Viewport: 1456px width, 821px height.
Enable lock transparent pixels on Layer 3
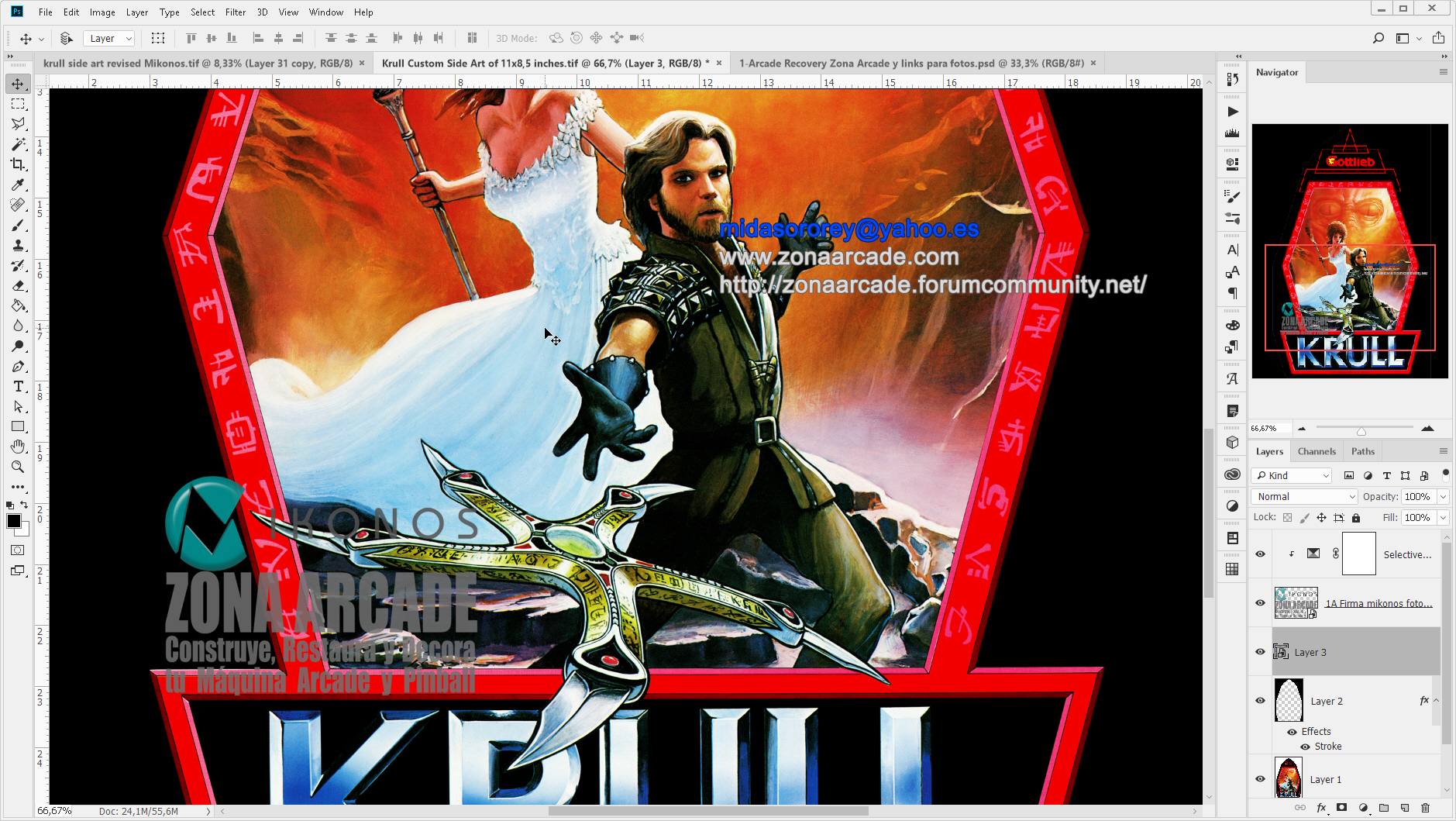(1287, 517)
